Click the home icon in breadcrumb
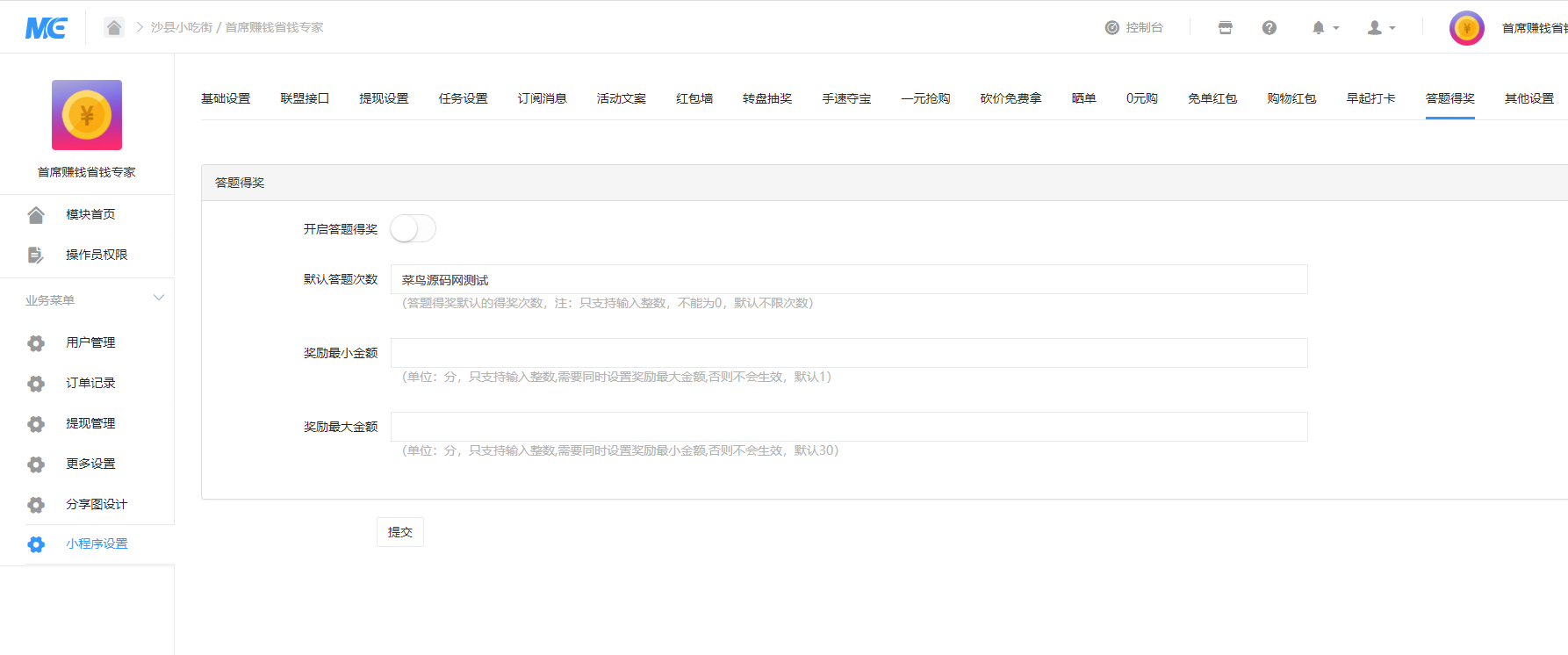Screen dimensions: 1568x655 [114, 27]
